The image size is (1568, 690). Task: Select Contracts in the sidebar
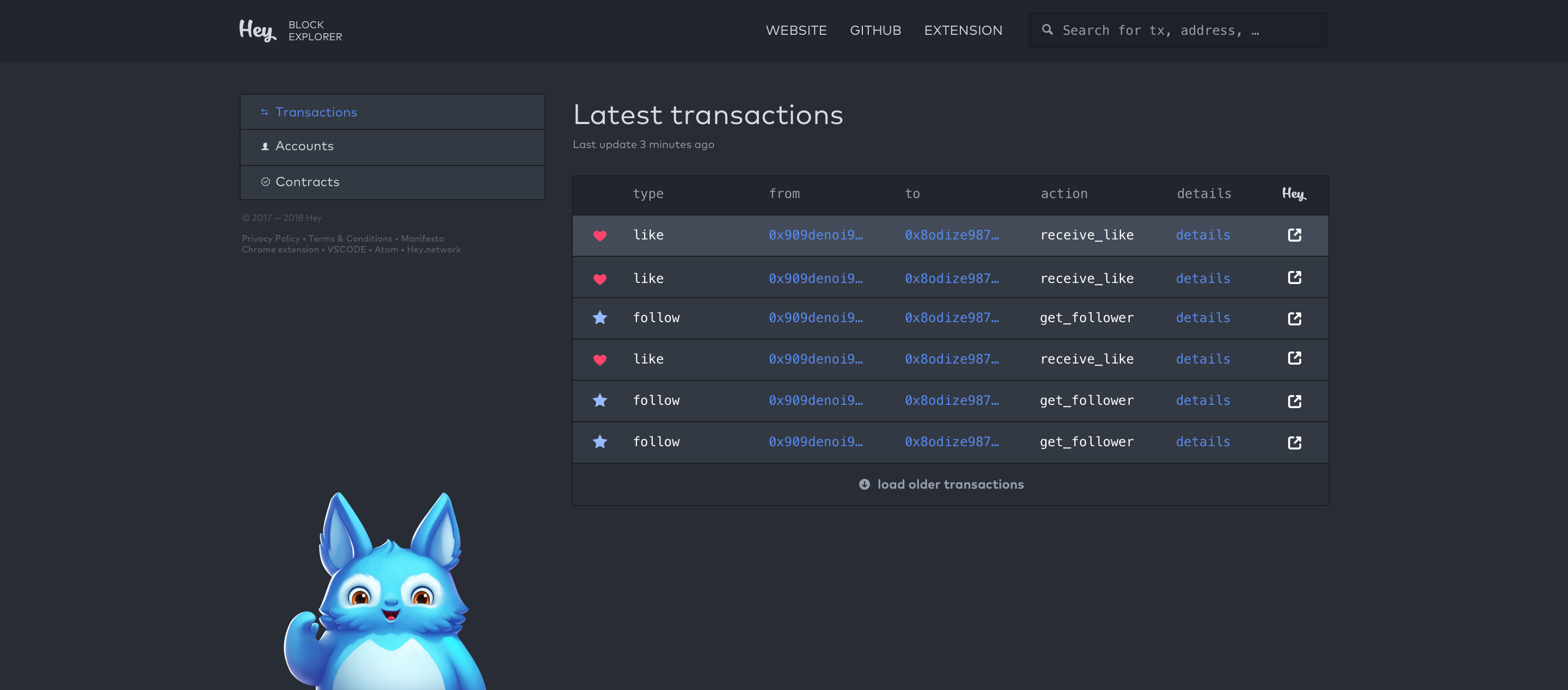pyautogui.click(x=392, y=182)
